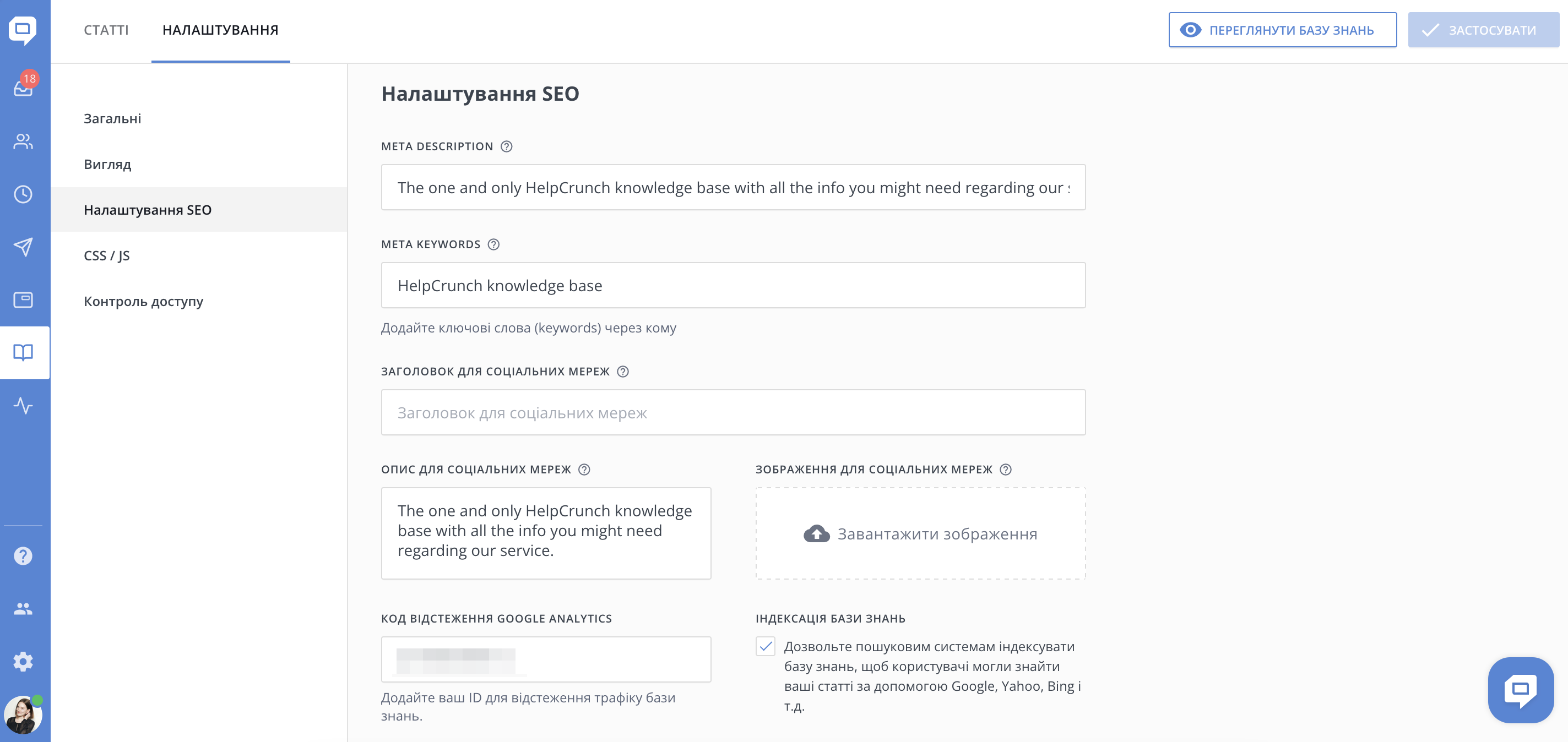
Task: Open the settings gear icon
Action: 23,661
